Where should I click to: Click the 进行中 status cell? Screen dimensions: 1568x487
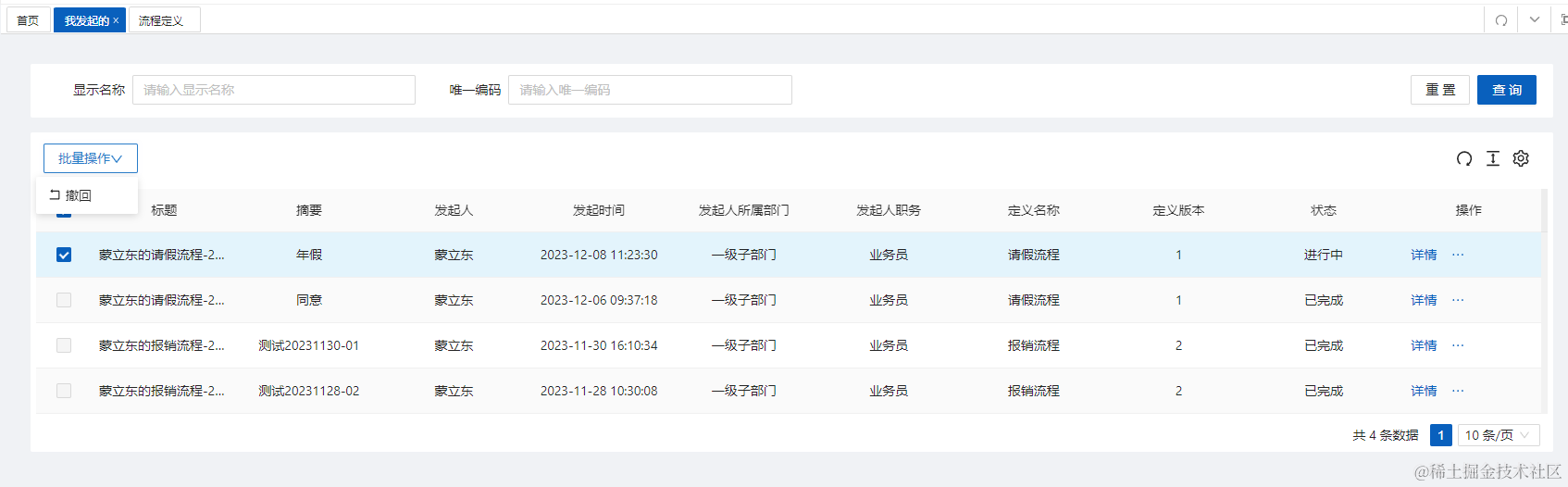(1324, 255)
